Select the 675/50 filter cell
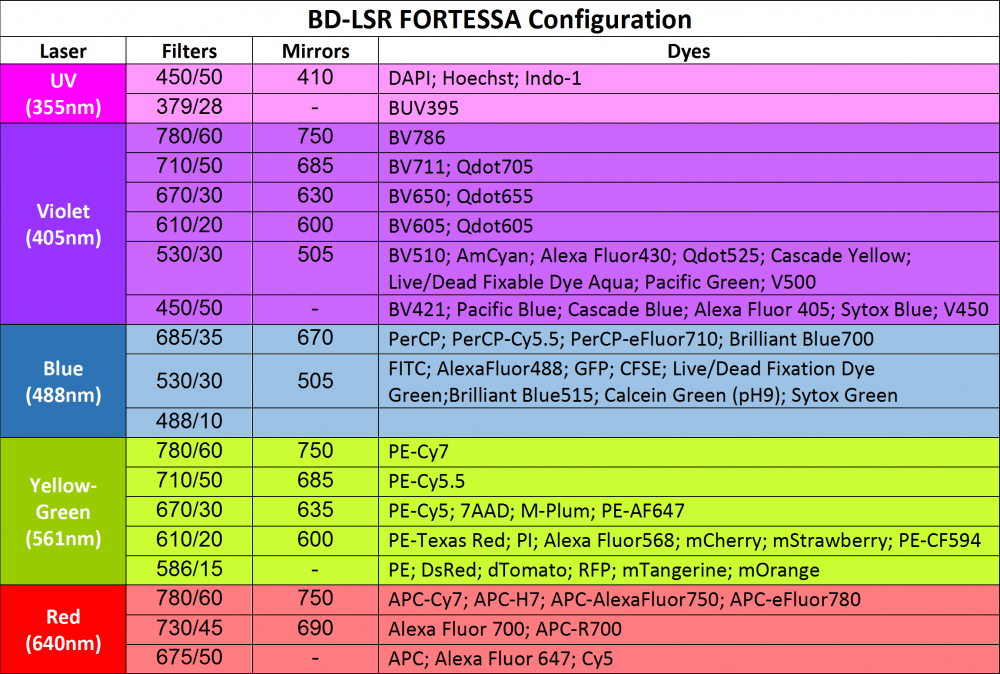The height and width of the screenshot is (674, 1000). click(x=189, y=658)
